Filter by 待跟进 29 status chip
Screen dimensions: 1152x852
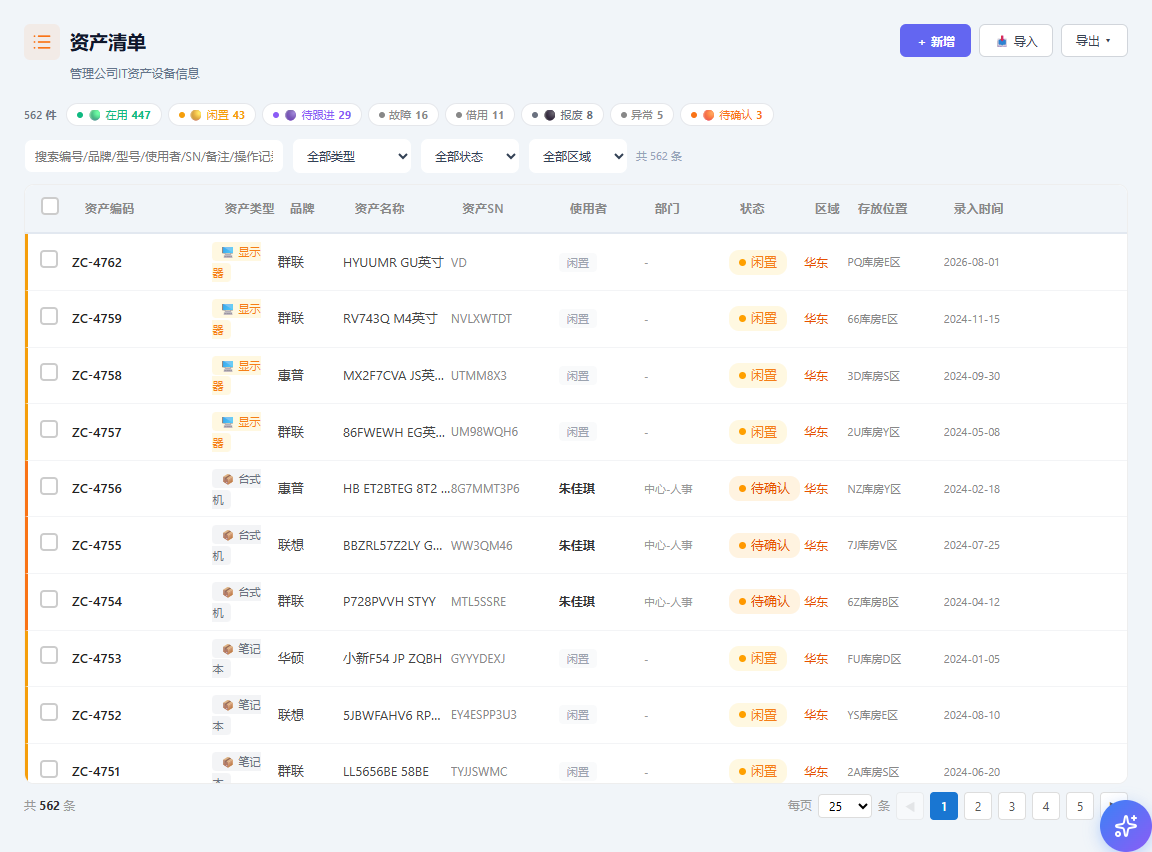pyautogui.click(x=312, y=115)
